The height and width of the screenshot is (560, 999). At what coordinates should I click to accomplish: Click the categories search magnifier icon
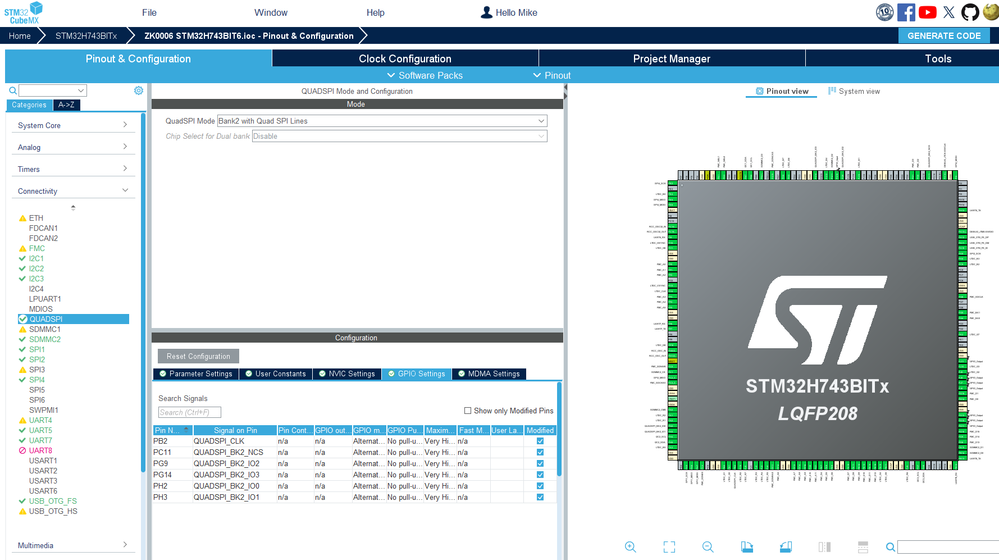(x=13, y=90)
